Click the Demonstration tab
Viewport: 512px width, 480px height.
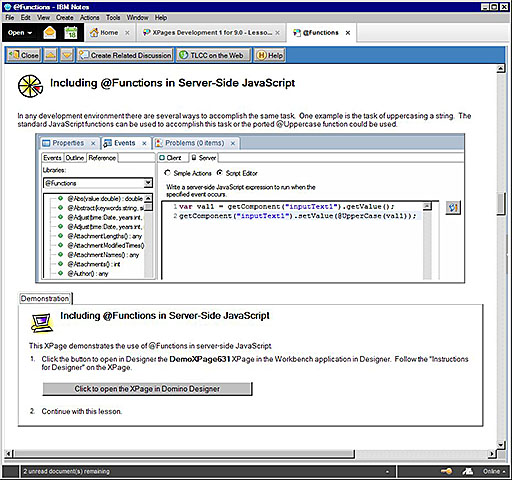[x=45, y=298]
